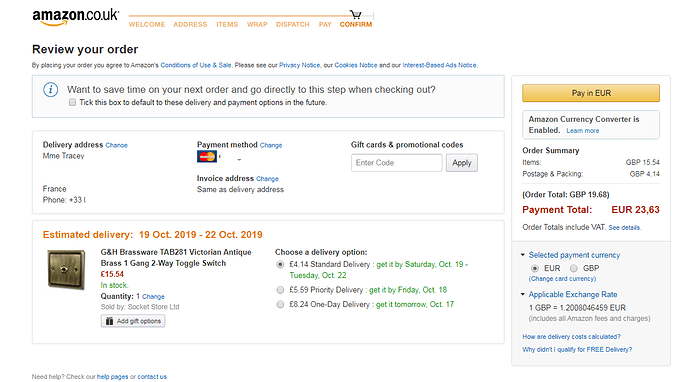Select £5.59 Priority Delivery option
The height and width of the screenshot is (382, 690).
point(280,290)
